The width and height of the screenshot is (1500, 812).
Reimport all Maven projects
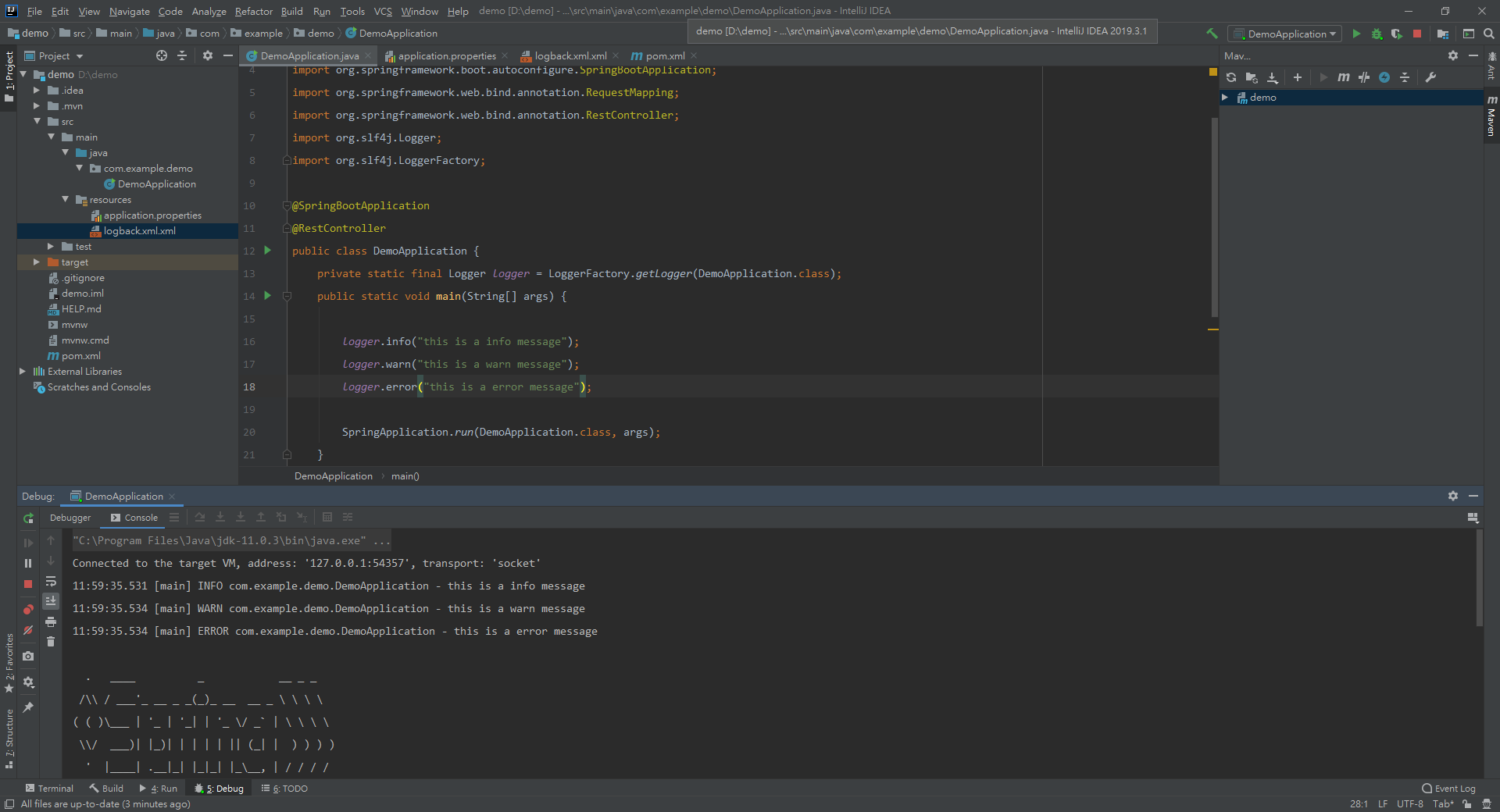click(1231, 77)
